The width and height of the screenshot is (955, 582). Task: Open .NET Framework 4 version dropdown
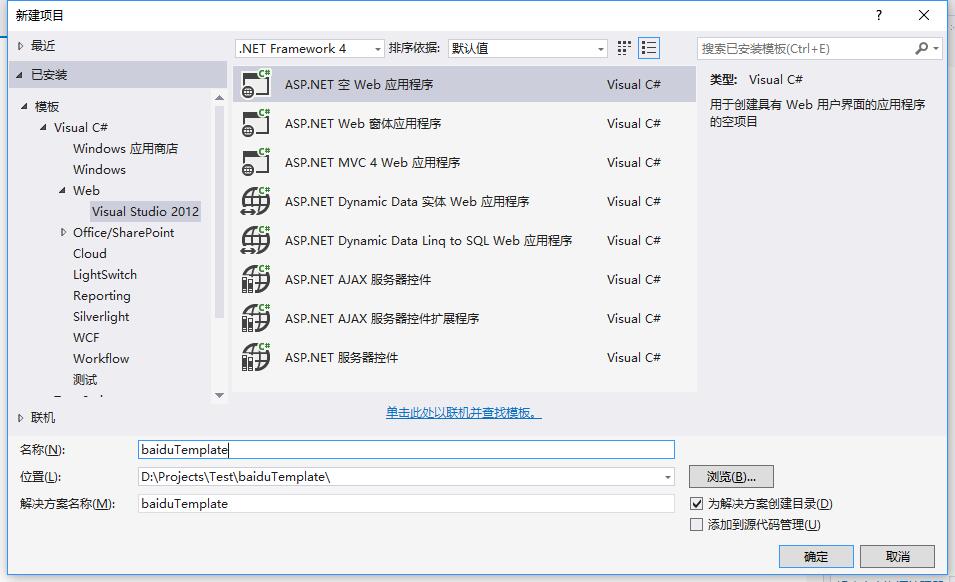tap(310, 49)
